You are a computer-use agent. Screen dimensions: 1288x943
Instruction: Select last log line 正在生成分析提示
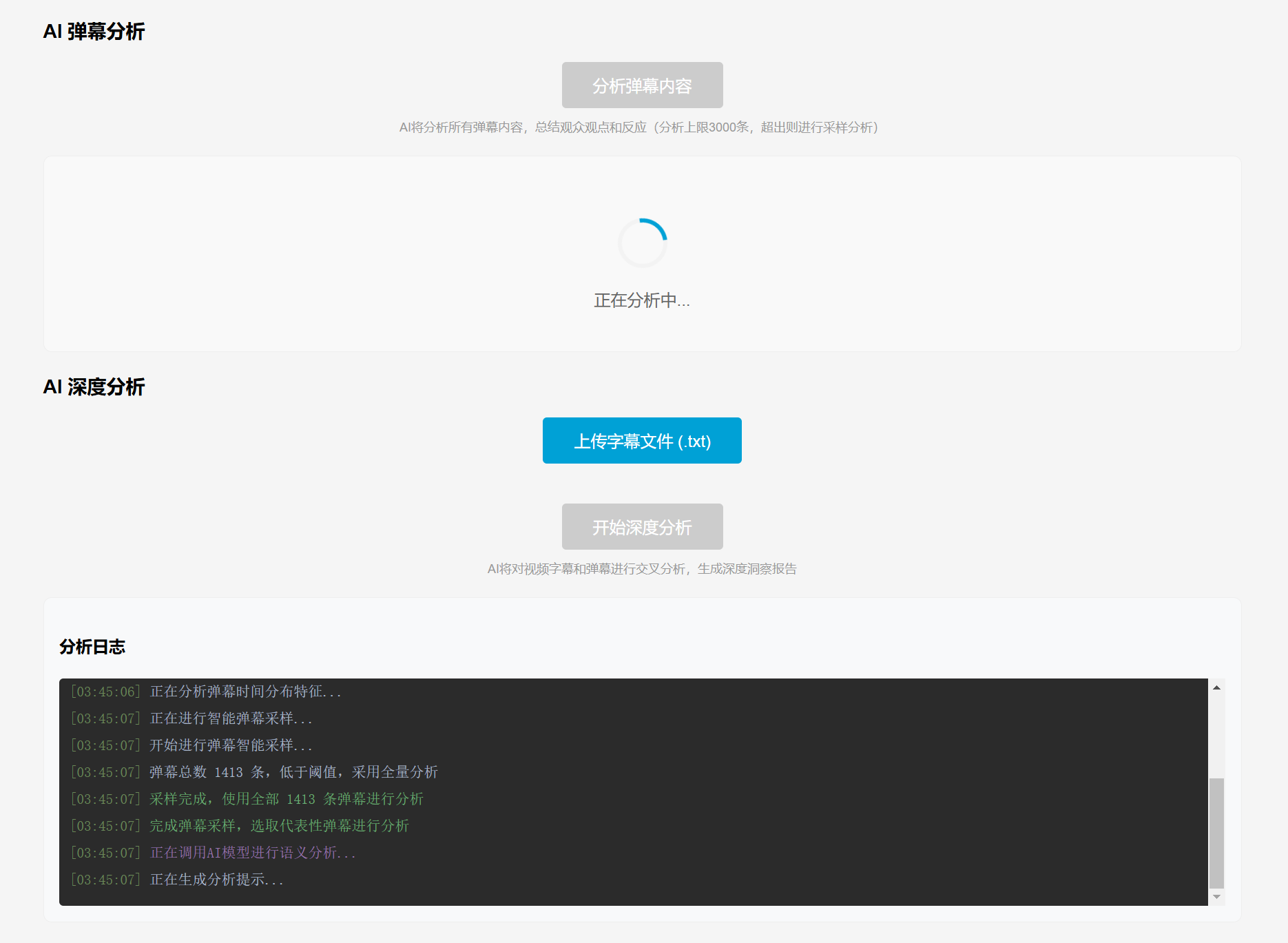pyautogui.click(x=216, y=880)
